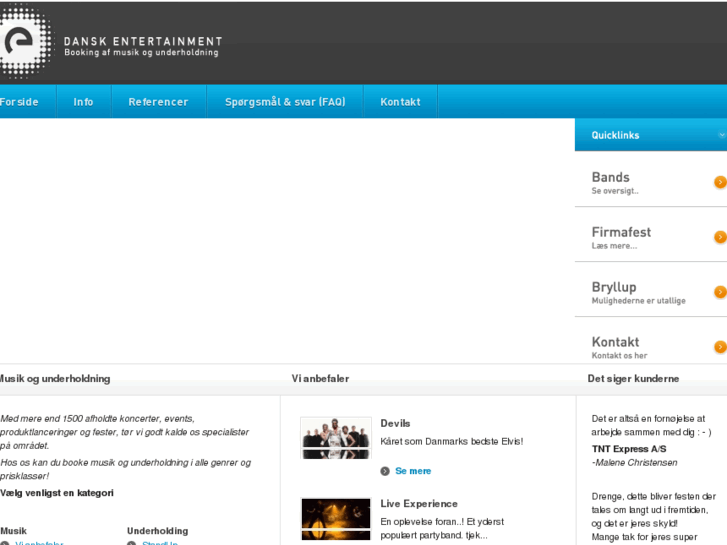Click the orange arrow beside sidebar Kontakt
727x545 pixels.
click(720, 346)
